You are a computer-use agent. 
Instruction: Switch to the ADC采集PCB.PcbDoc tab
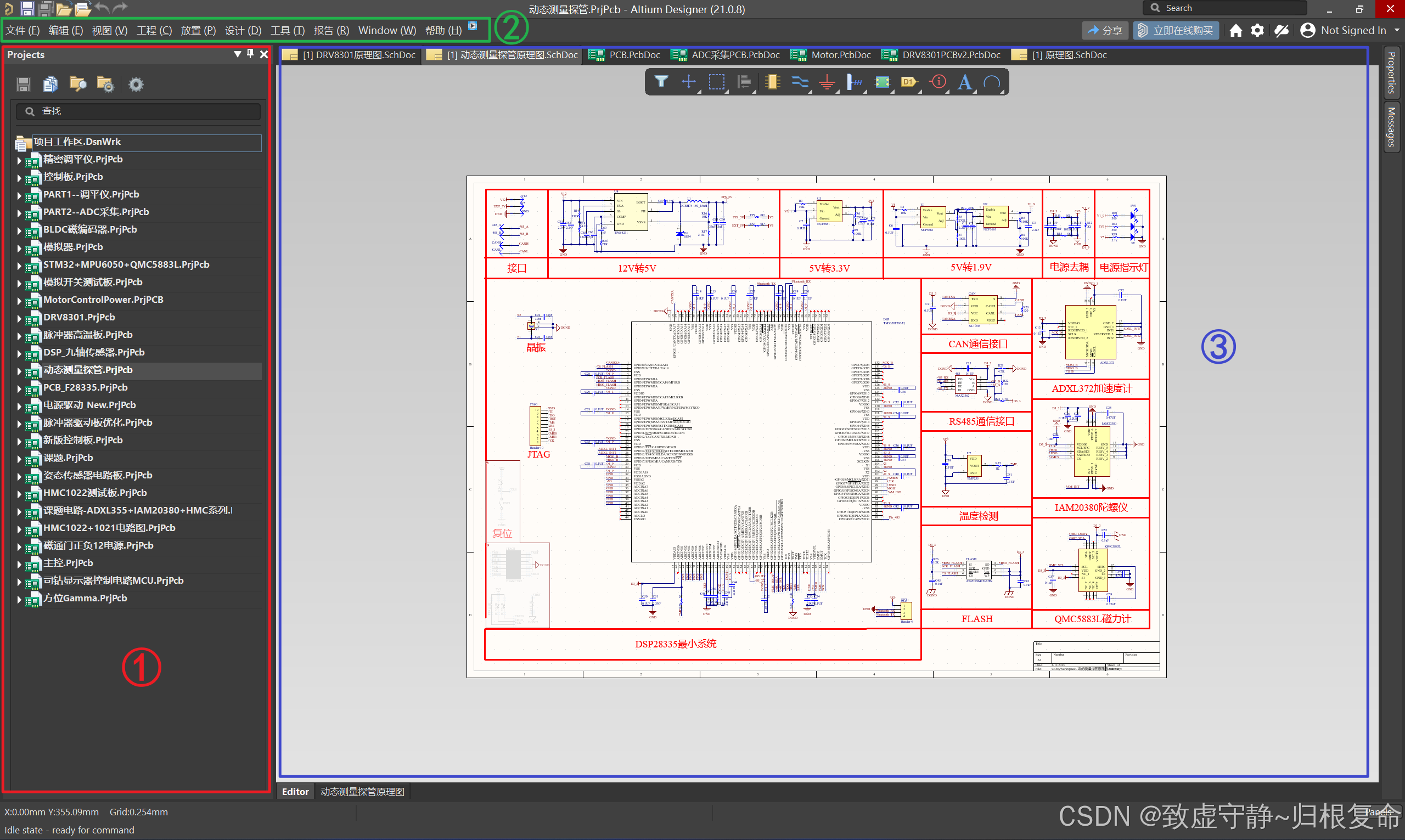click(725, 55)
